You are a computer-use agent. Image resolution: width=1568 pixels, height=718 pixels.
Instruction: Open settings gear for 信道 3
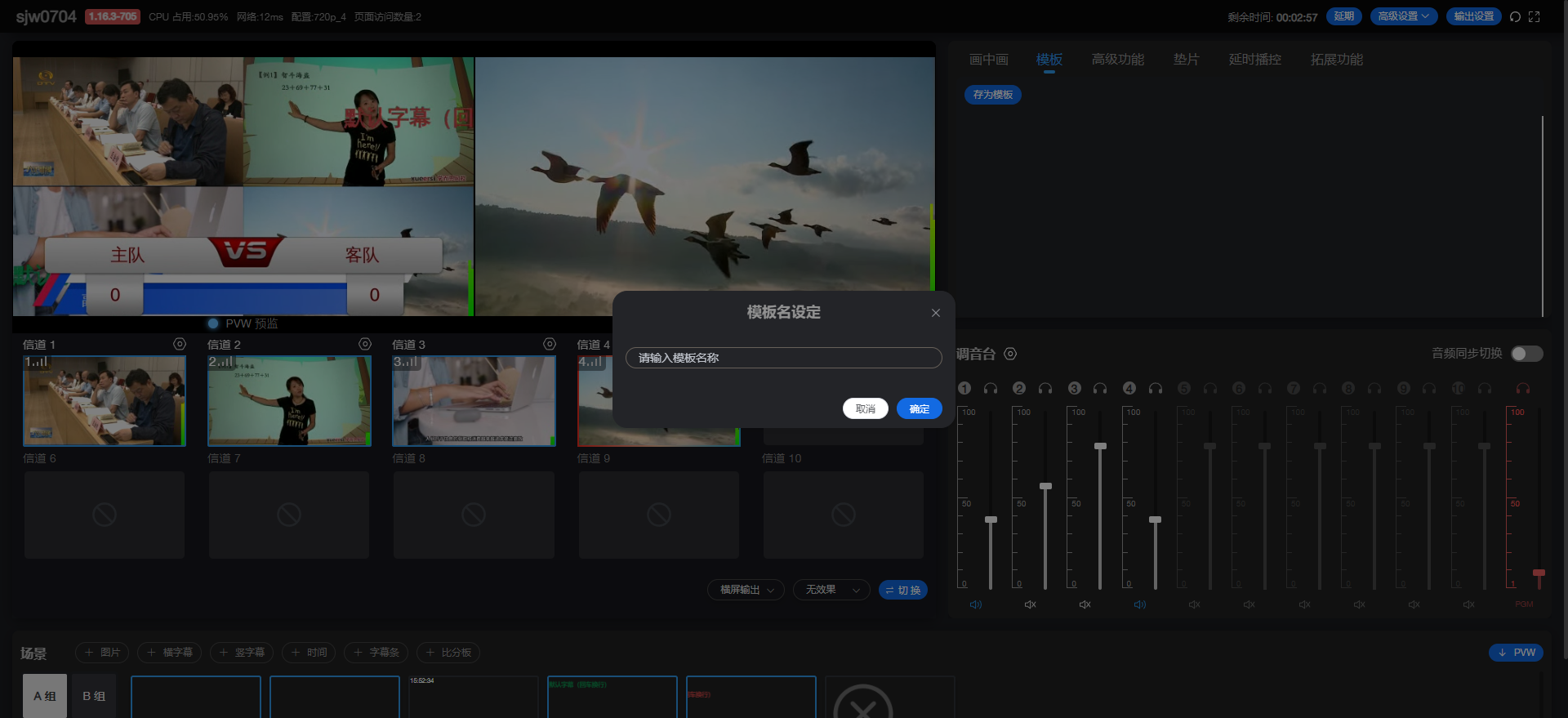tap(550, 344)
